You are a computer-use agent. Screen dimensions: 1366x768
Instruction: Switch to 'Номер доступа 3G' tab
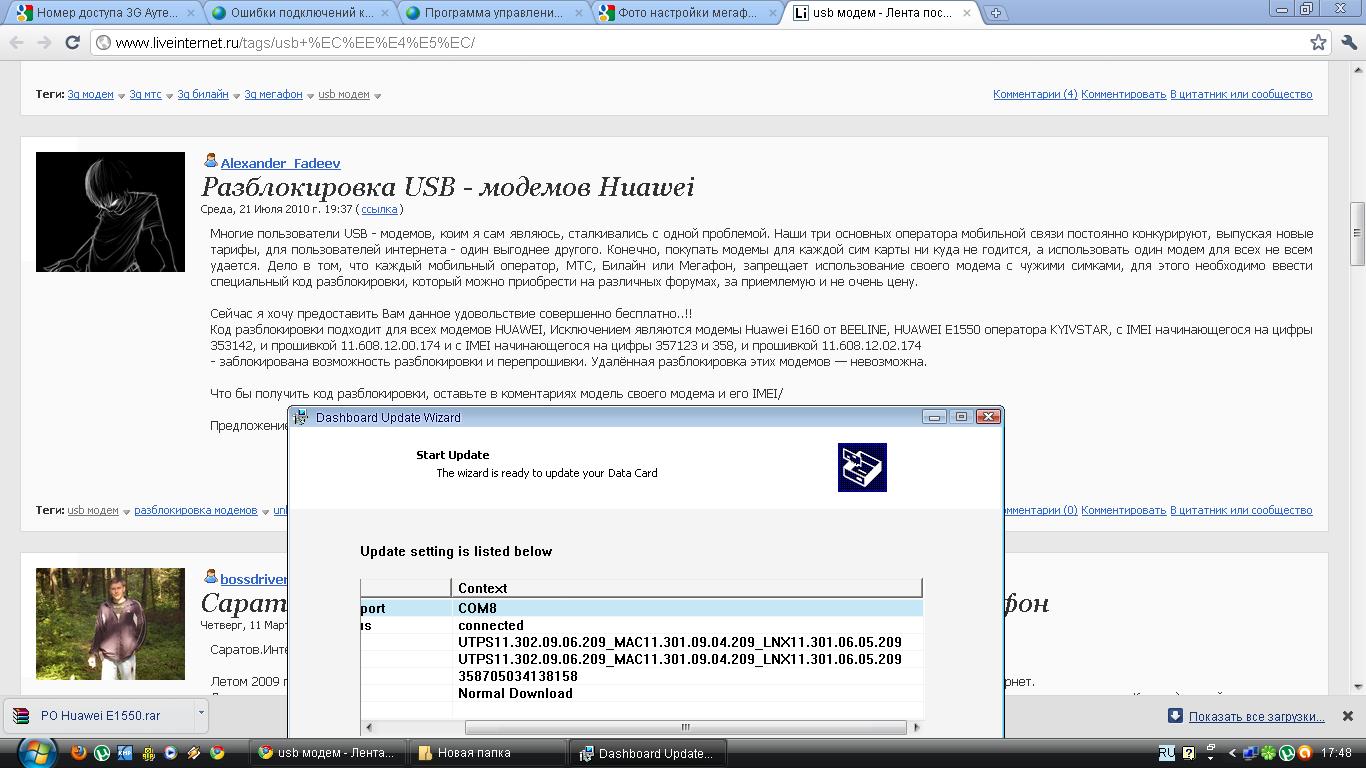104,14
